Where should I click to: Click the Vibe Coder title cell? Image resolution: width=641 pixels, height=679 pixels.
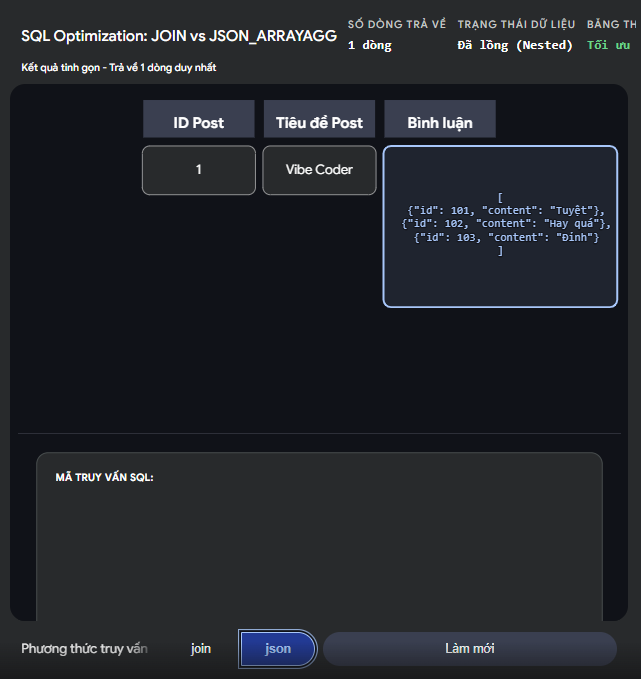point(319,170)
